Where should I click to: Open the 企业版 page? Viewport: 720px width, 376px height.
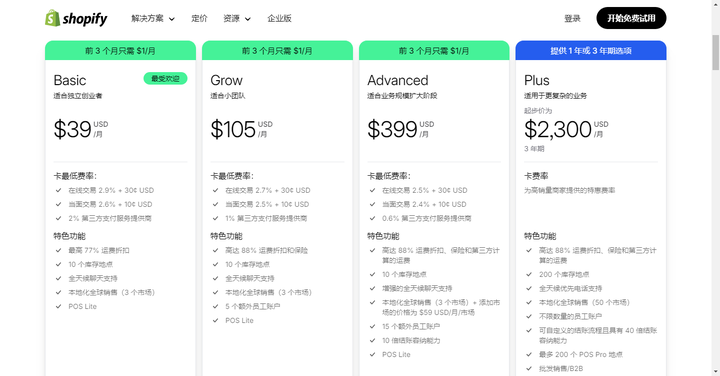click(279, 18)
